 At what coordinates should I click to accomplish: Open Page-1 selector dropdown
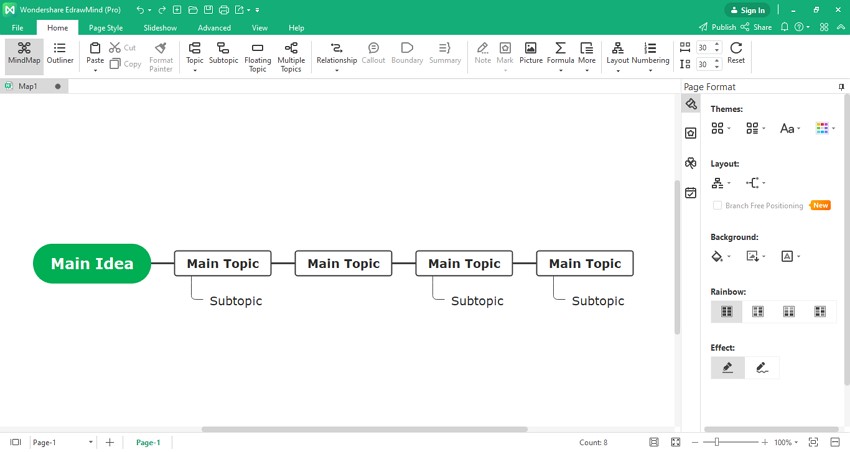62,442
